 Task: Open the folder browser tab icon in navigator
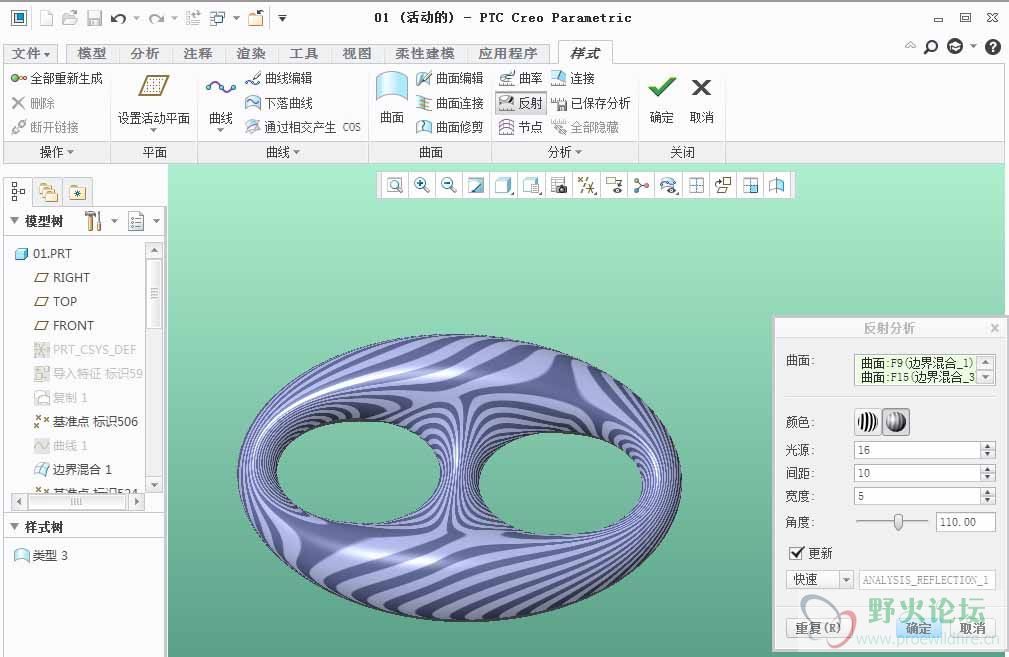pos(48,192)
